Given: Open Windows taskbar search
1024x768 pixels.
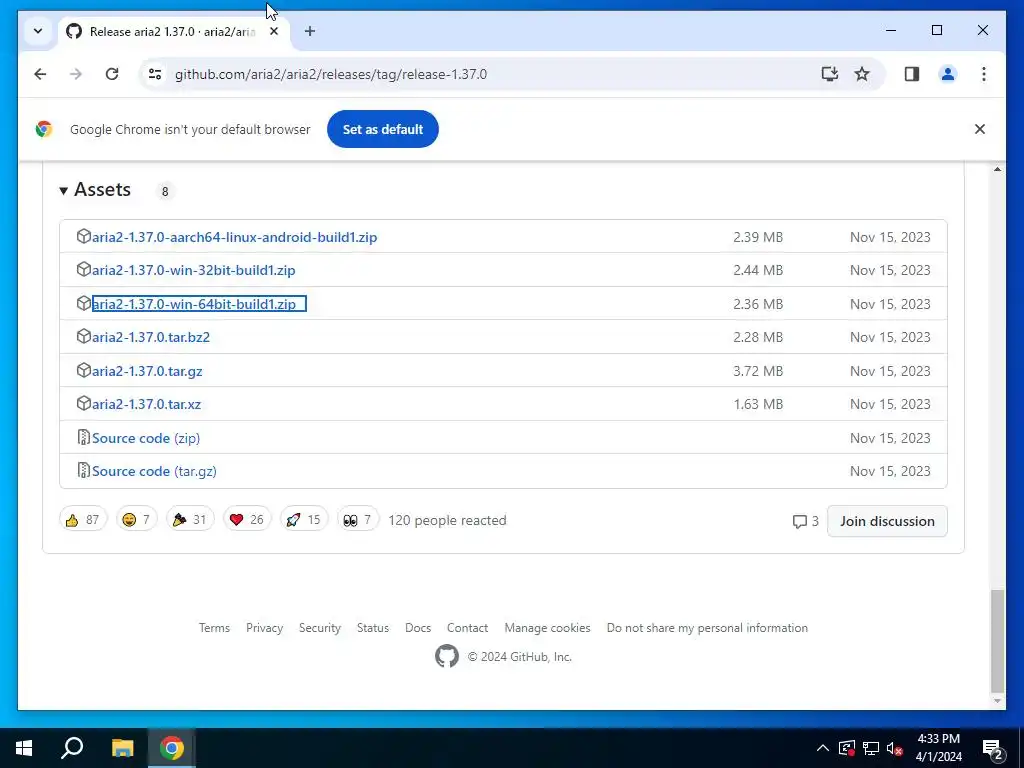Looking at the screenshot, I should tap(72, 748).
